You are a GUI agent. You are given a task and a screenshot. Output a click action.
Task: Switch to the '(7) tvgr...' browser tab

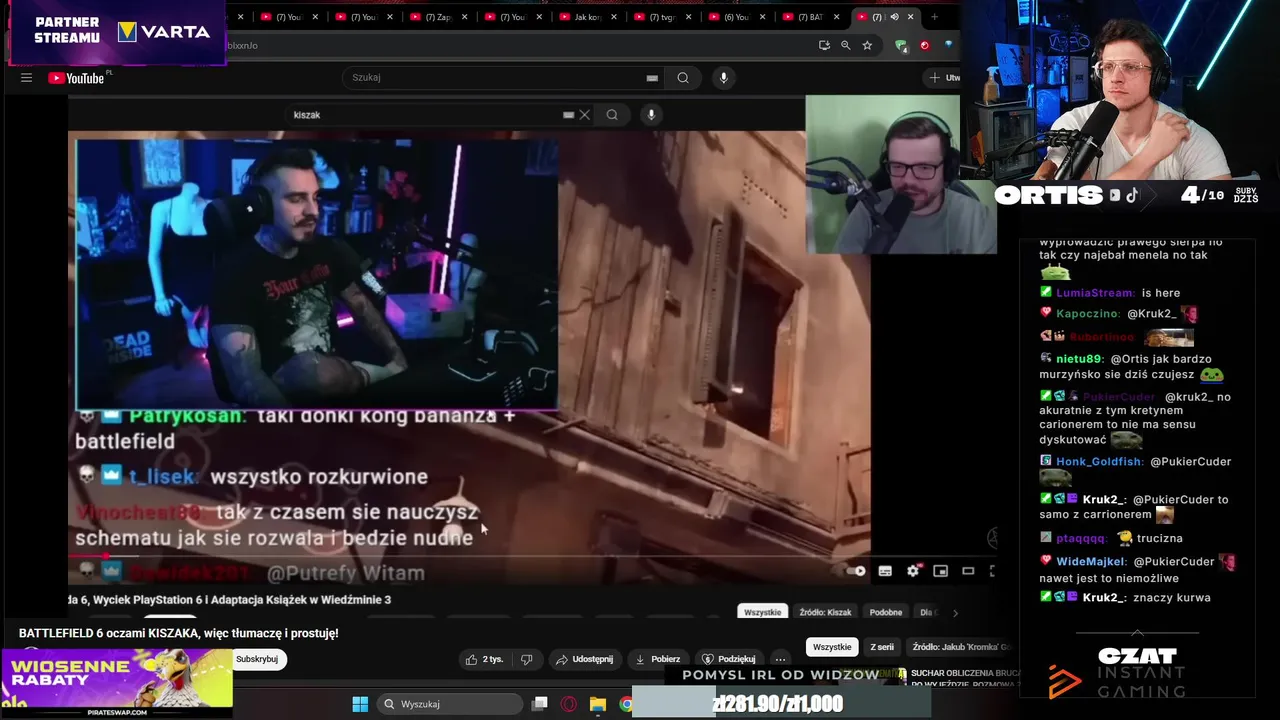click(662, 17)
